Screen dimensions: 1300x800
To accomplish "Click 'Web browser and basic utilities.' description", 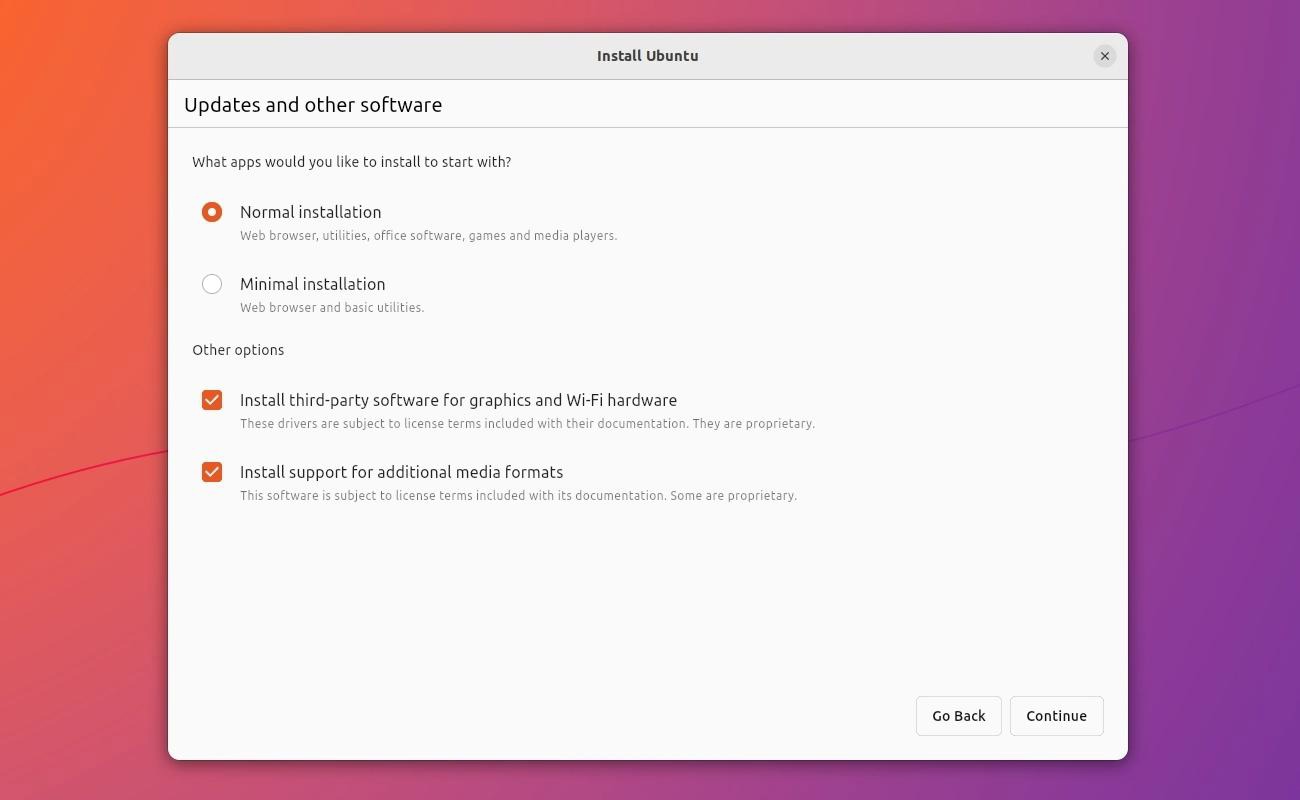I will click(332, 308).
